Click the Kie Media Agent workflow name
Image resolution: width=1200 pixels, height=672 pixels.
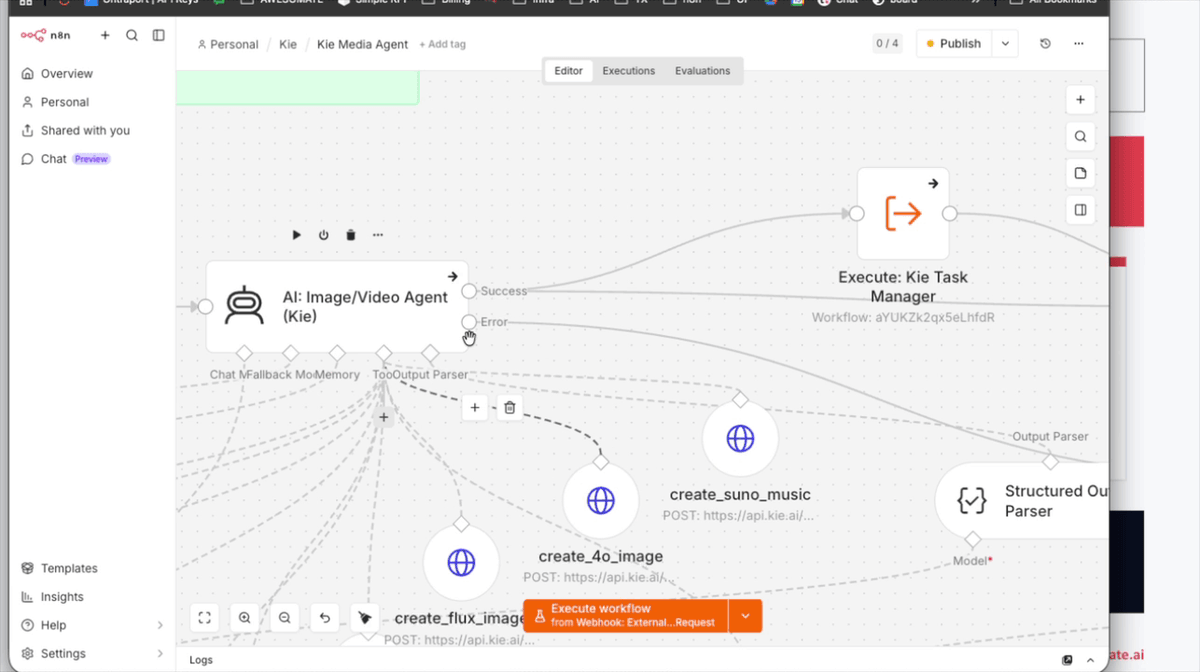click(362, 44)
